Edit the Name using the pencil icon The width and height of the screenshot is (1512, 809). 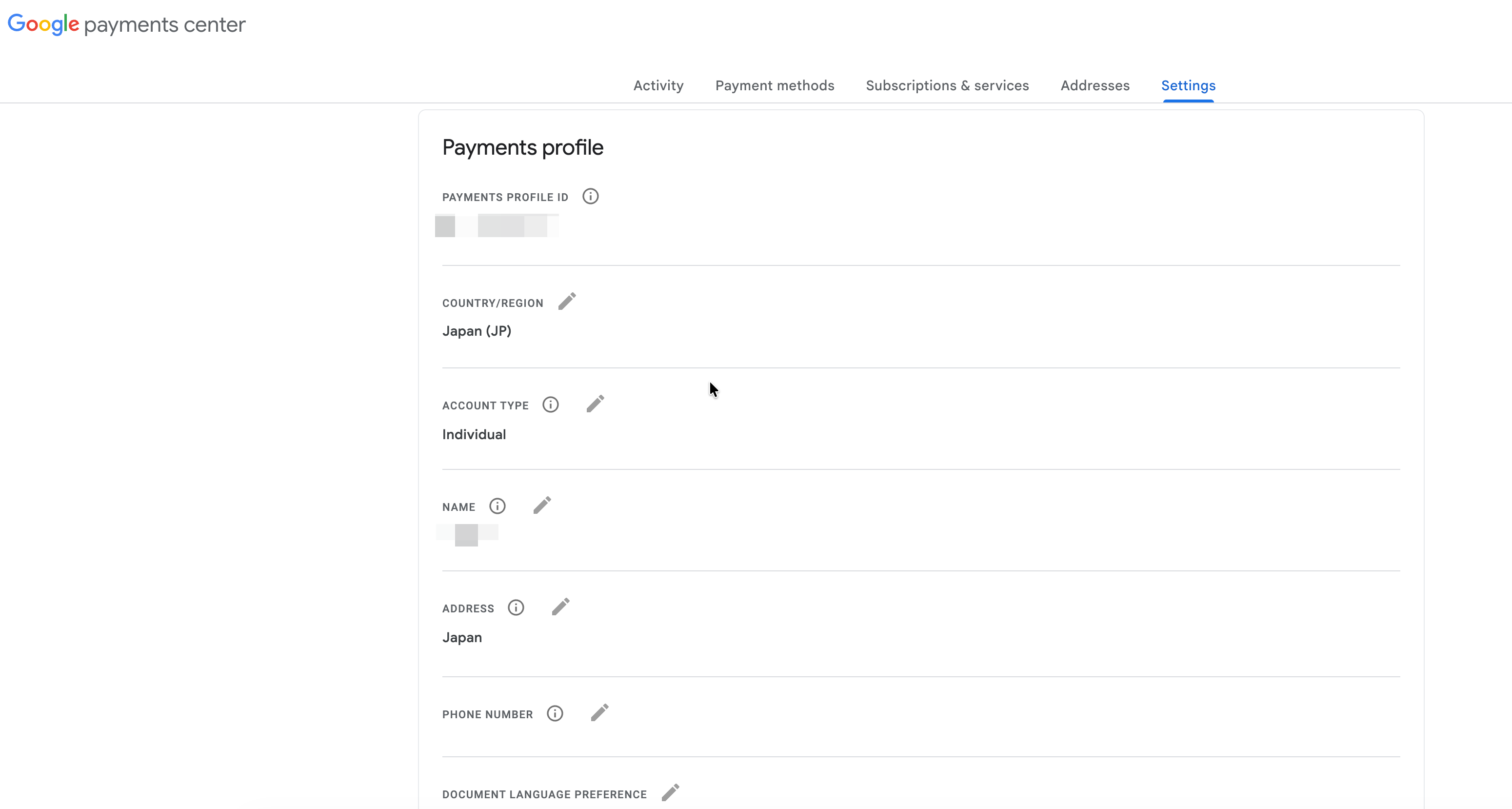[542, 505]
